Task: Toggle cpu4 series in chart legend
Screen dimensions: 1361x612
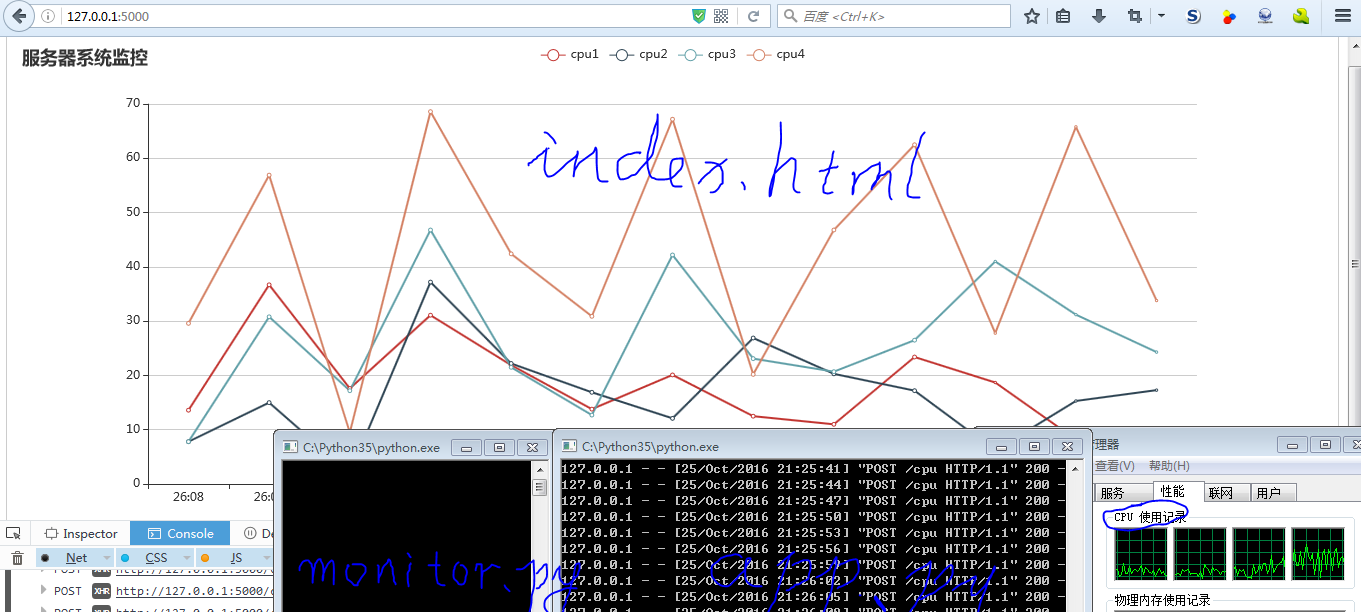Action: [777, 54]
